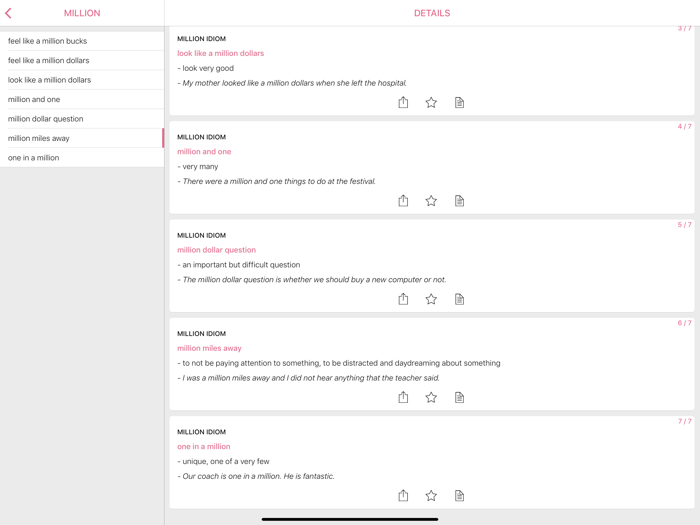Tap 'one in a million' sidebar entry

[82, 158]
